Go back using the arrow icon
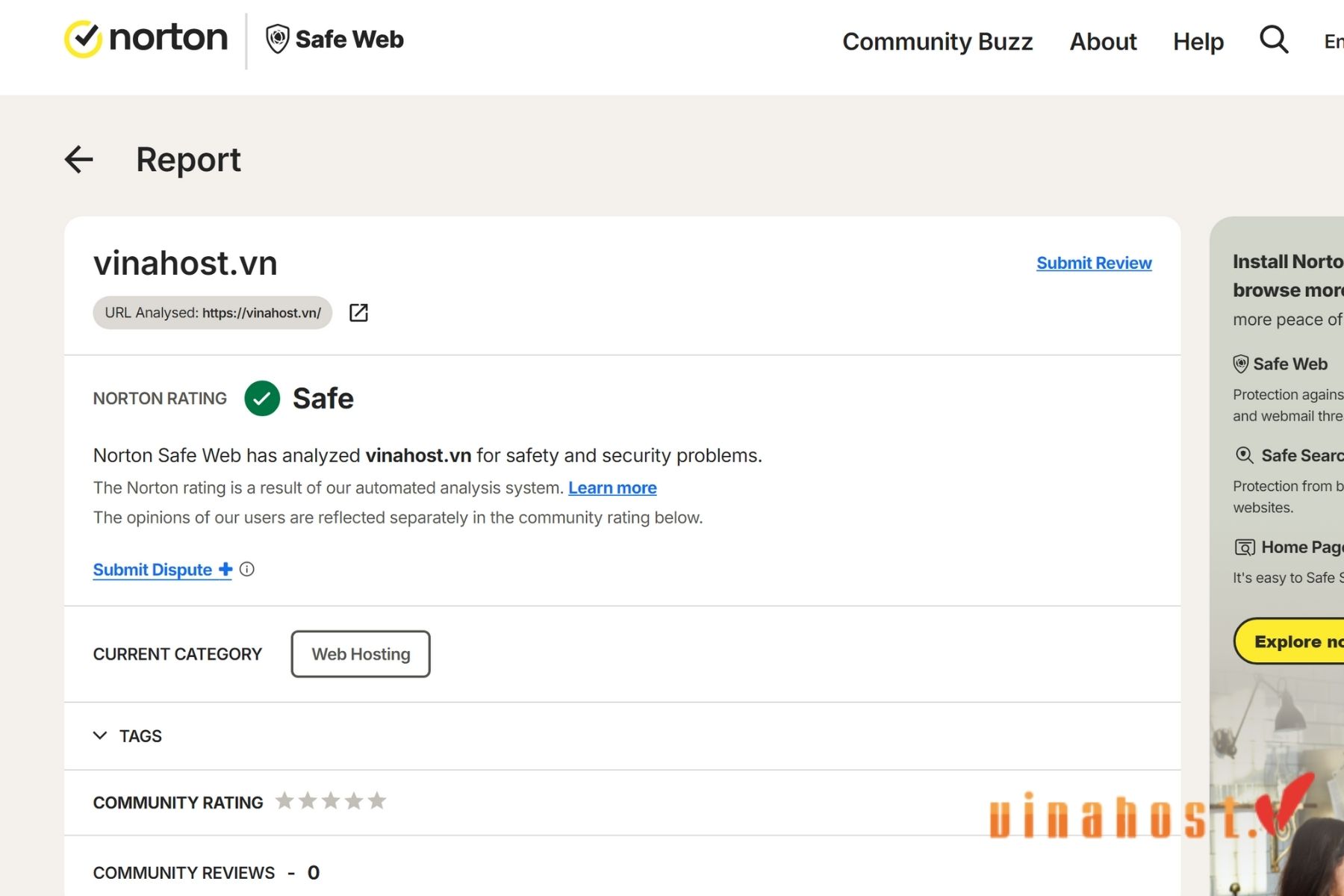Viewport: 1344px width, 896px height. coord(78,159)
